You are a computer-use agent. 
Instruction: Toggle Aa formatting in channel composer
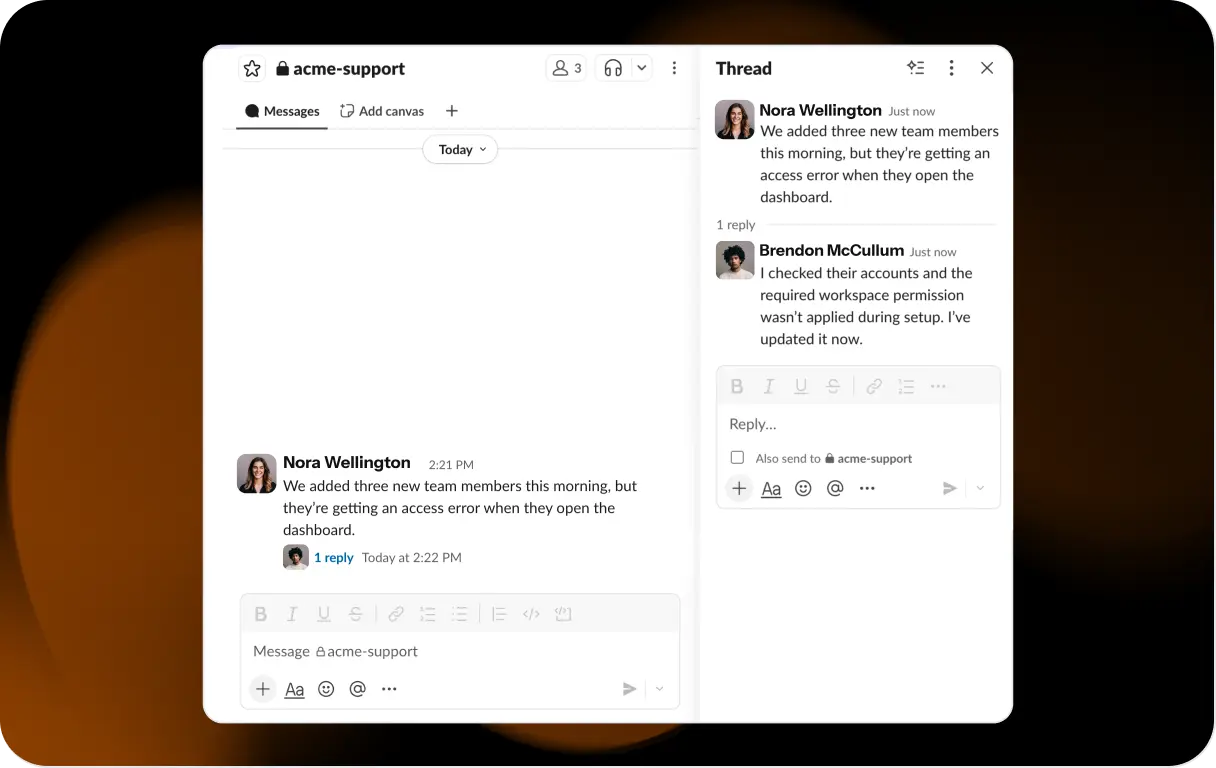pyautogui.click(x=294, y=689)
